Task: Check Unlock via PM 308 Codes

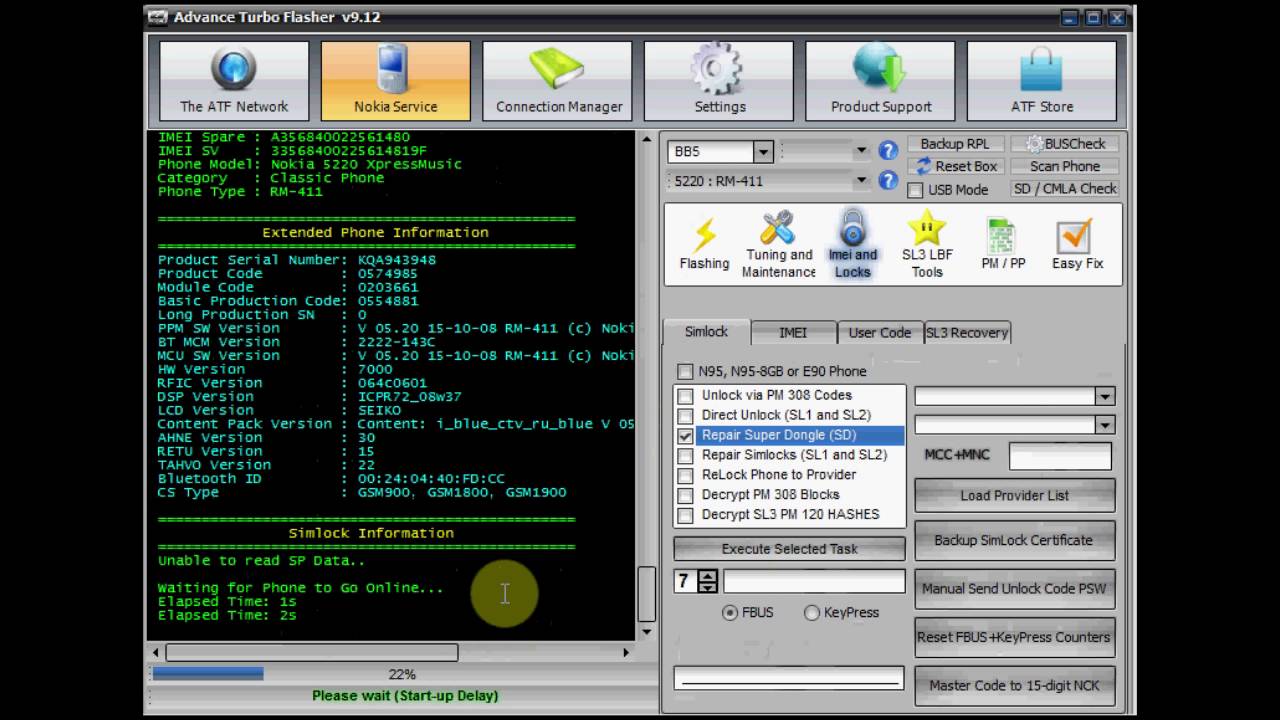Action: tap(685, 395)
